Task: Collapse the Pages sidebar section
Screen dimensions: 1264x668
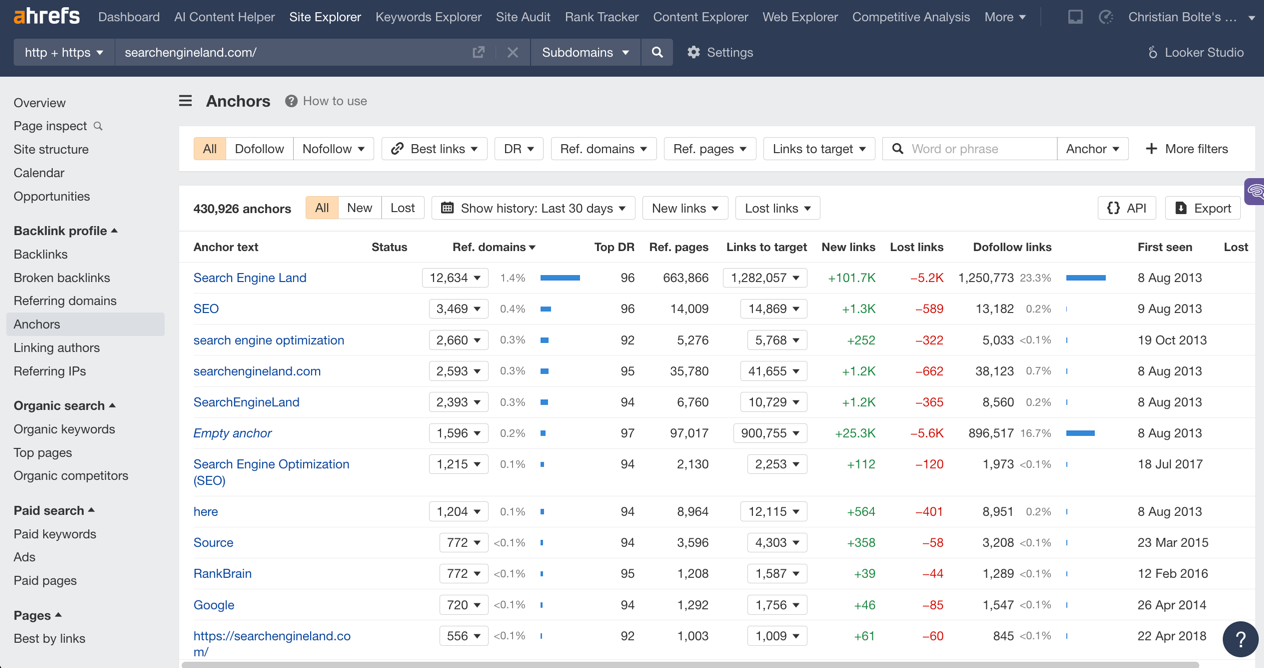Action: [37, 616]
